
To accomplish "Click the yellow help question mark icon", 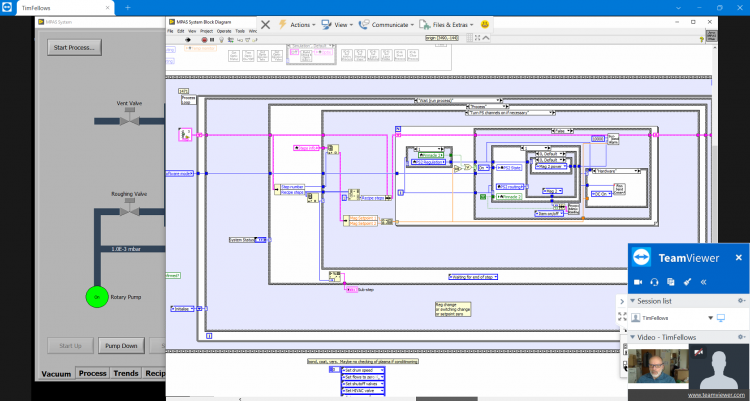I will pos(702,40).
